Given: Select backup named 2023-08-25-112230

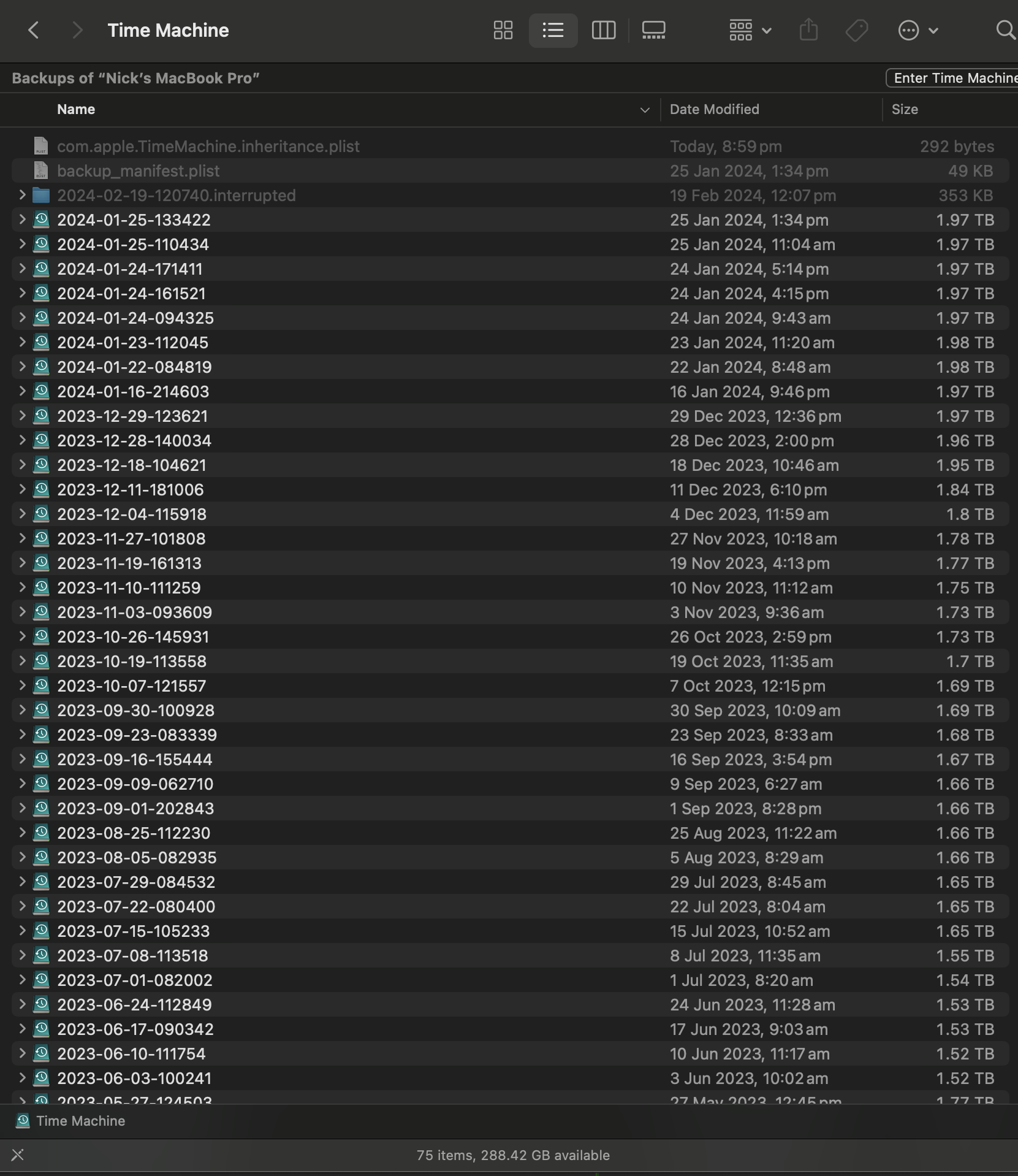Looking at the screenshot, I should [134, 833].
